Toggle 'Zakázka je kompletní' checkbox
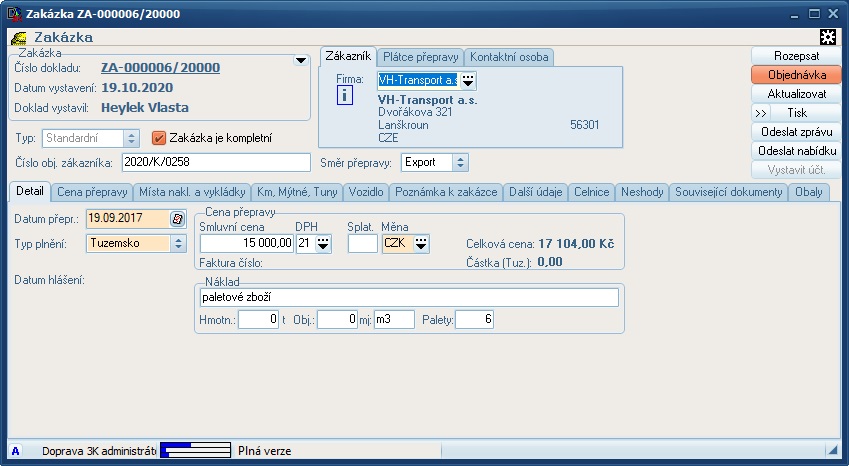Screen dimensions: 849x466 159,138
